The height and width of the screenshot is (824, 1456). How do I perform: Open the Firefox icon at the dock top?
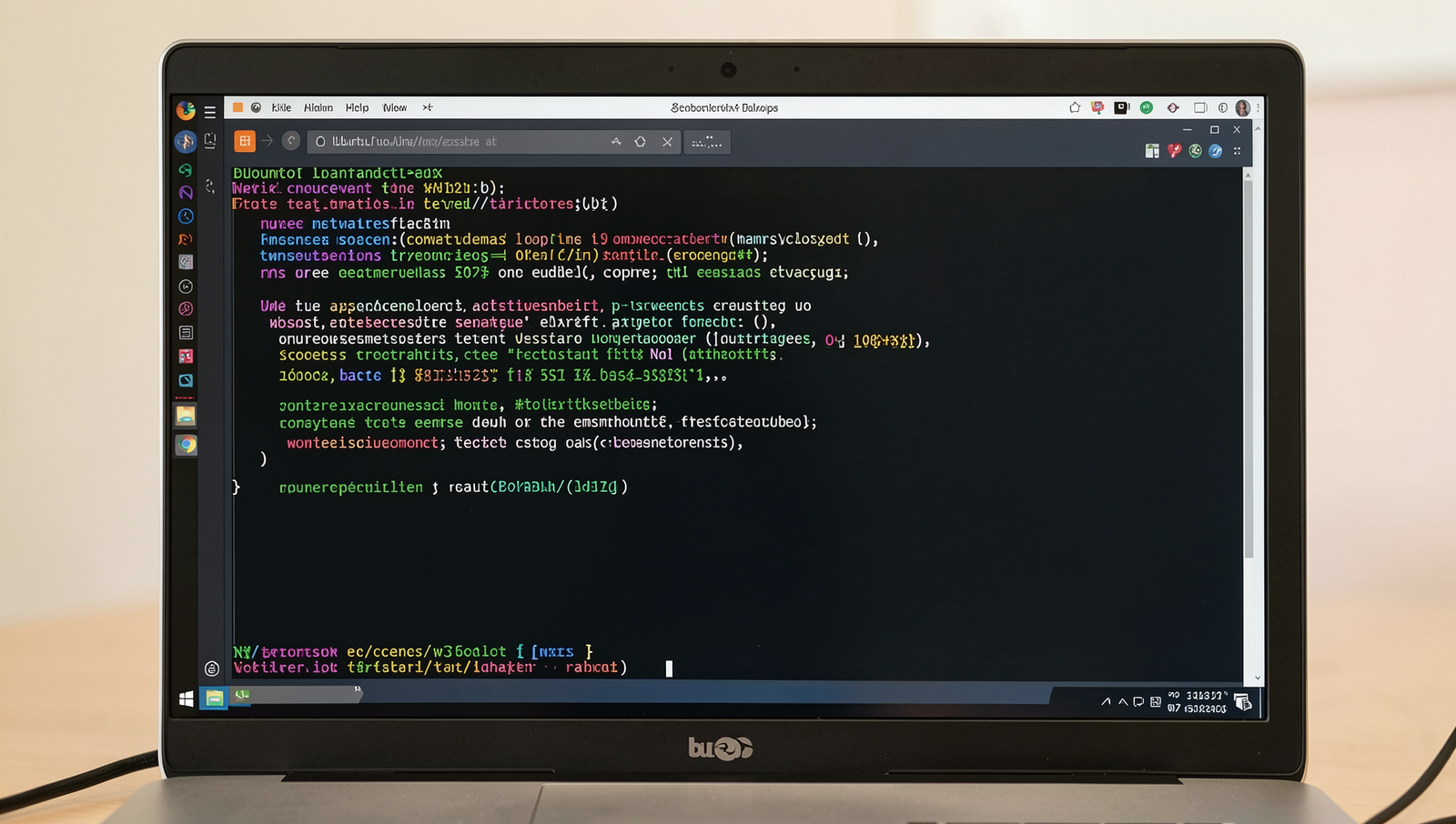(x=186, y=111)
